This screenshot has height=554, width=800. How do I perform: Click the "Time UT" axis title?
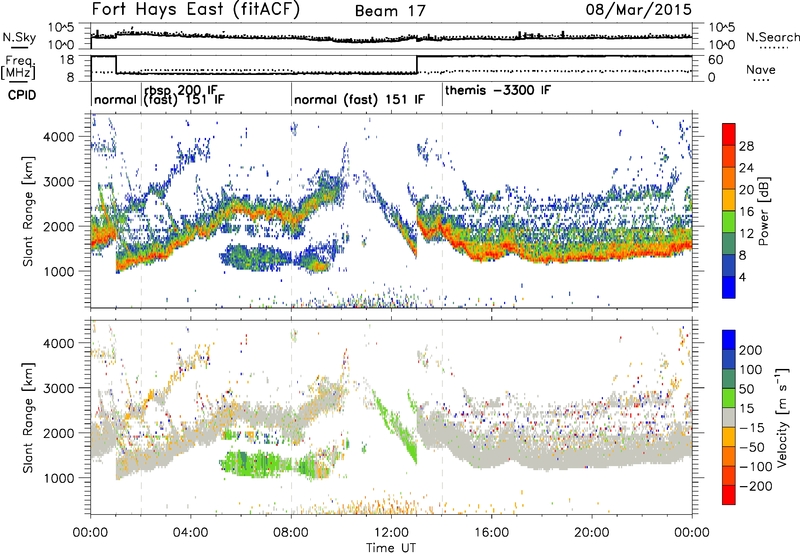pyautogui.click(x=391, y=548)
